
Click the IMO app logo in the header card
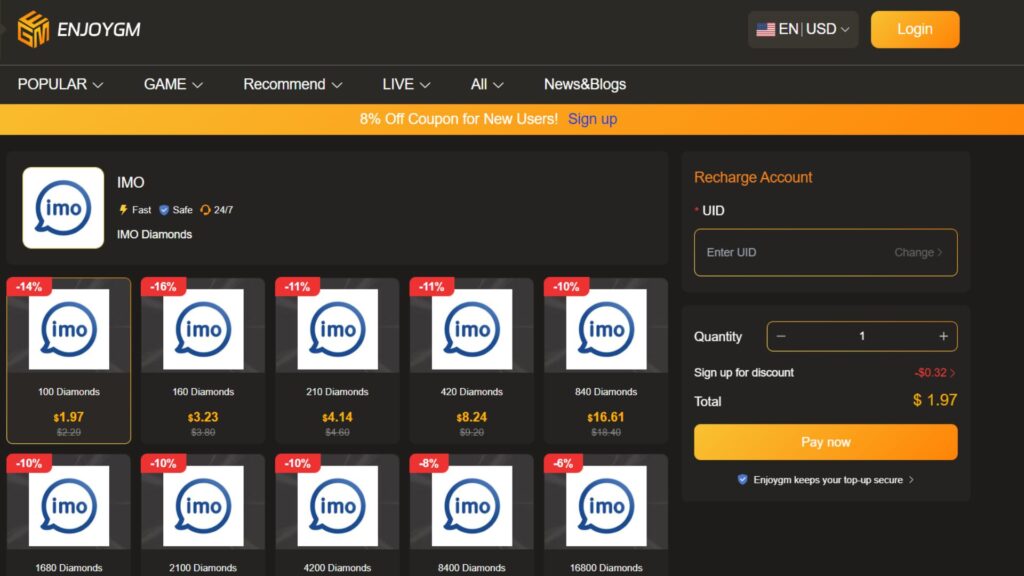click(63, 207)
